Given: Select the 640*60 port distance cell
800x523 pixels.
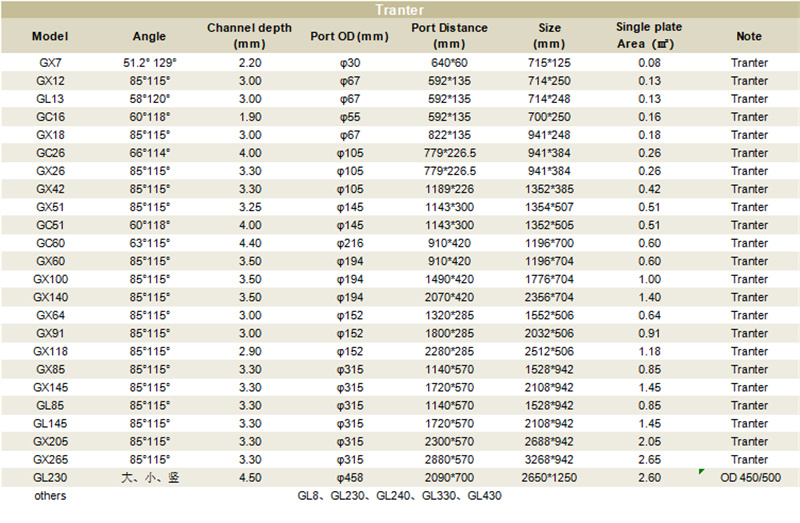Looking at the screenshot, I should pos(449,63).
